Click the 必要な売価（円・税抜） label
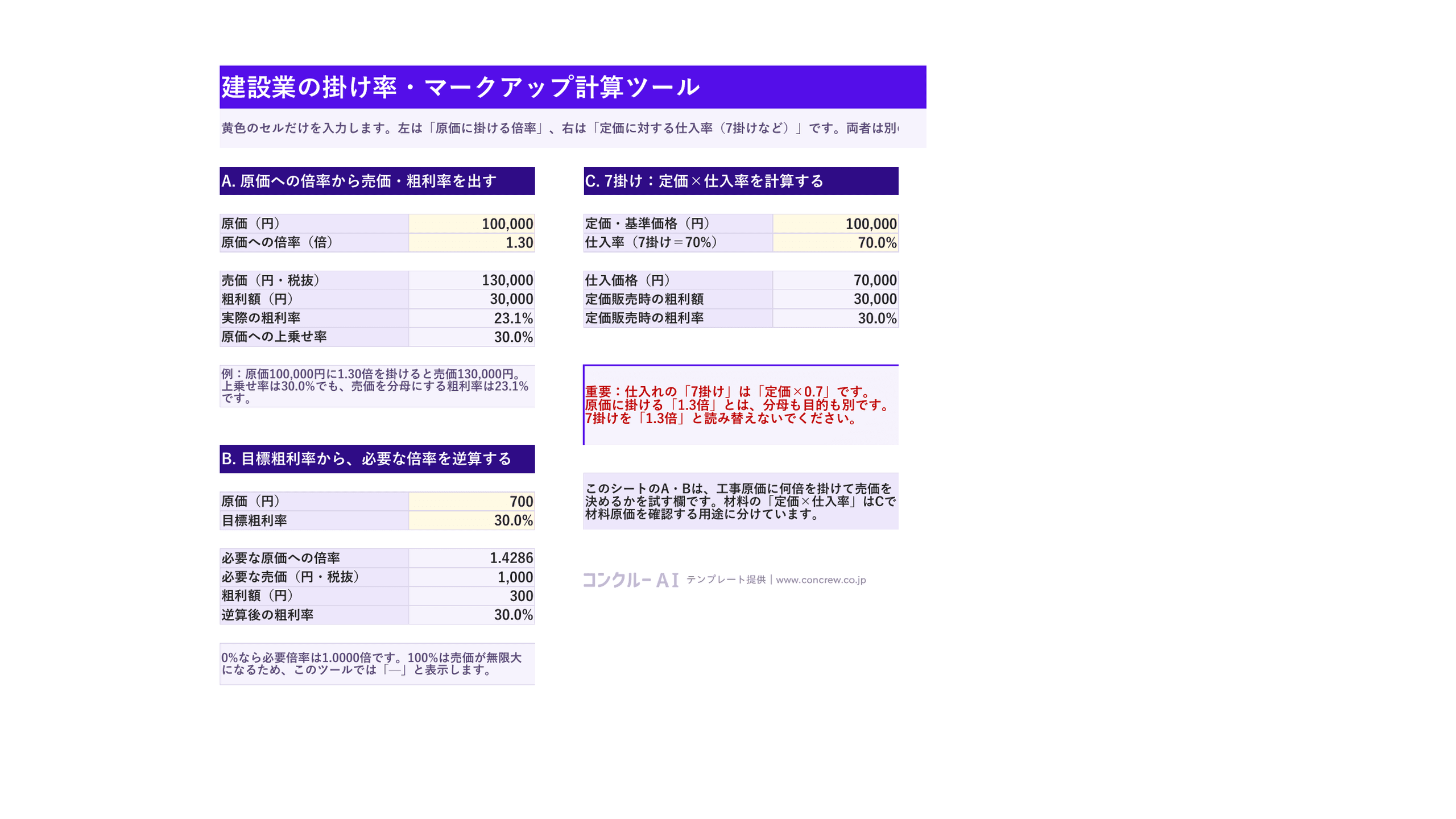Screen dimensions: 1456x819 click(314, 577)
